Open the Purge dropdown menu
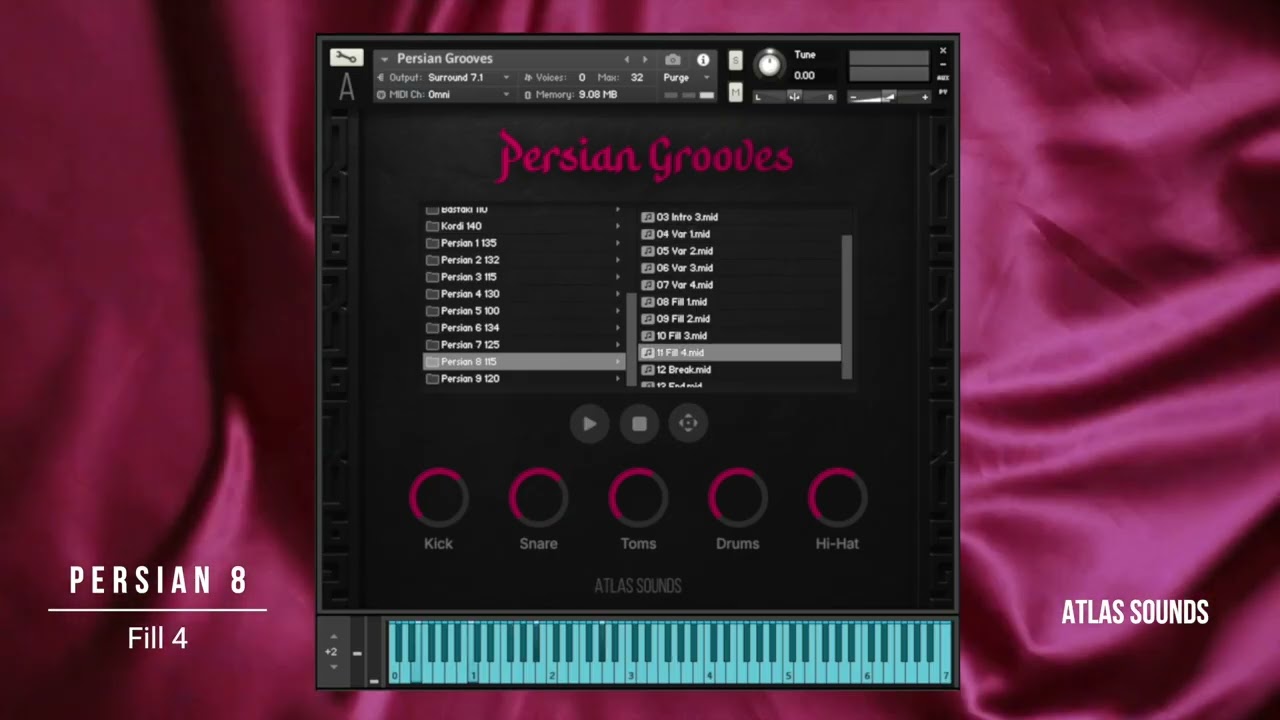 pyautogui.click(x=686, y=77)
